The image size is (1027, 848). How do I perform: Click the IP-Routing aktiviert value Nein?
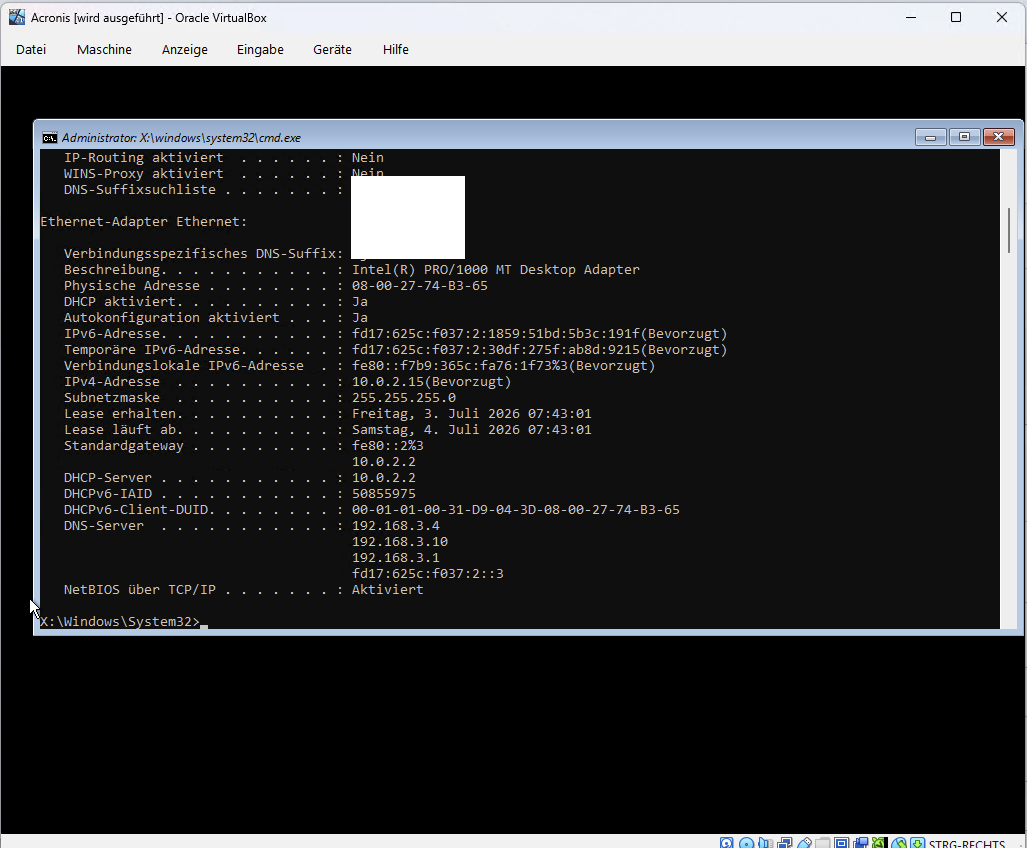point(367,158)
